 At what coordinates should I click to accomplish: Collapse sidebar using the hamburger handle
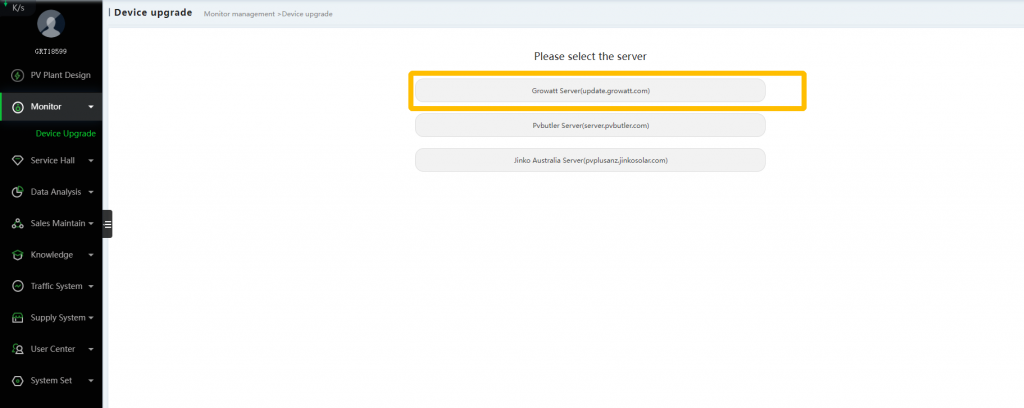[108, 224]
